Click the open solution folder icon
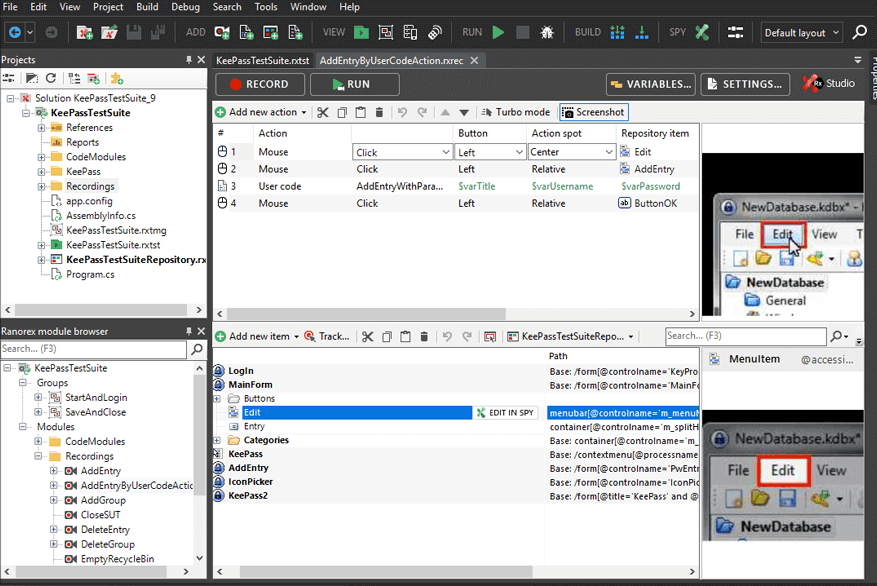The image size is (877, 586). [x=109, y=32]
